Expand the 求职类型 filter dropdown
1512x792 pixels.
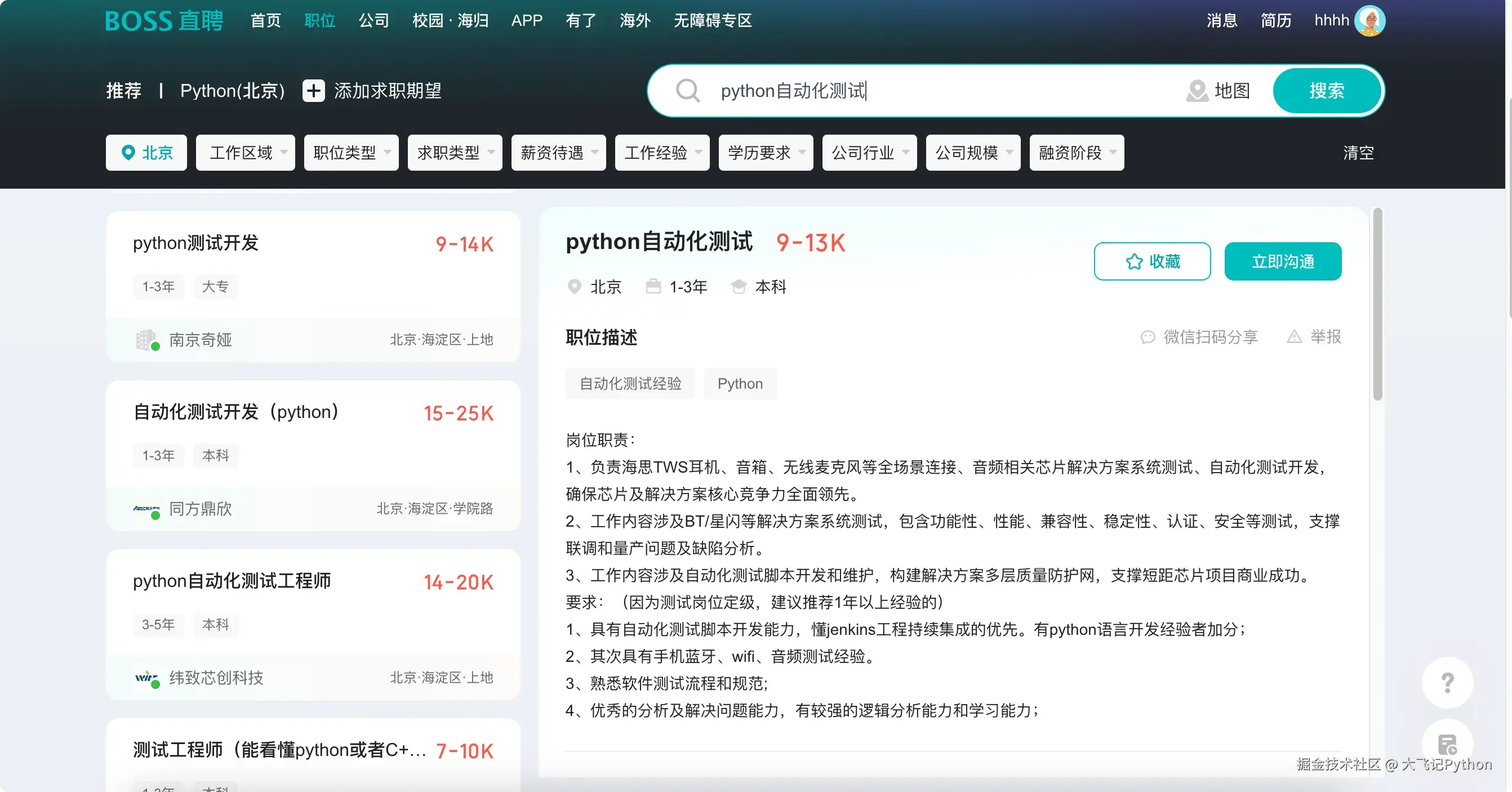point(455,153)
